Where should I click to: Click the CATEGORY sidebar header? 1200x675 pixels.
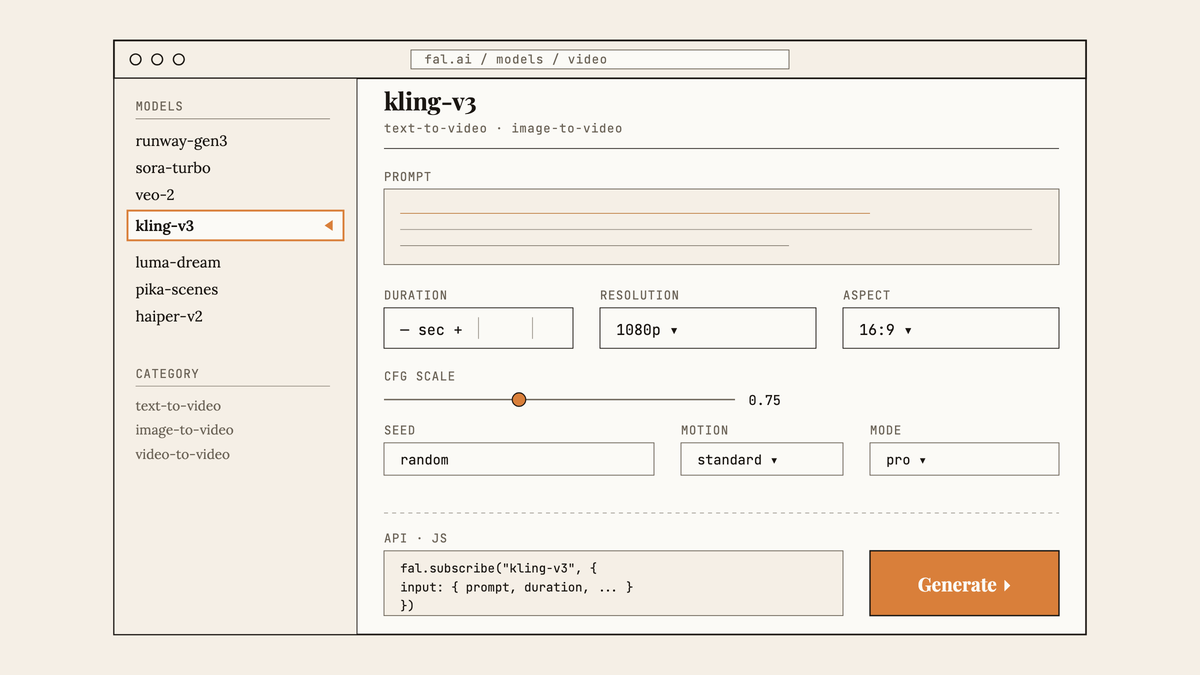(x=167, y=373)
